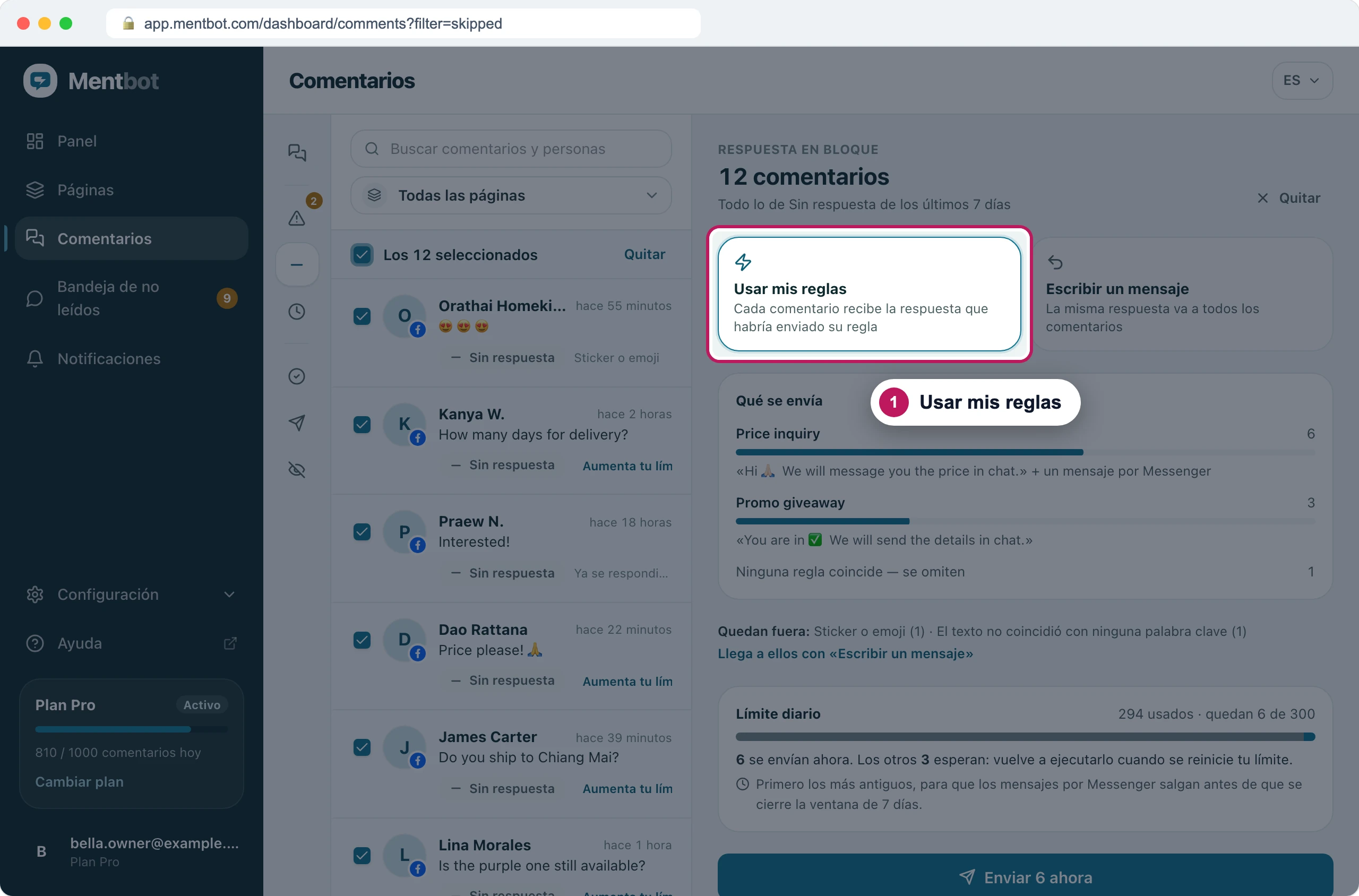Click Kanya W. avatar
Screen dimensions: 1359x896
click(404, 425)
